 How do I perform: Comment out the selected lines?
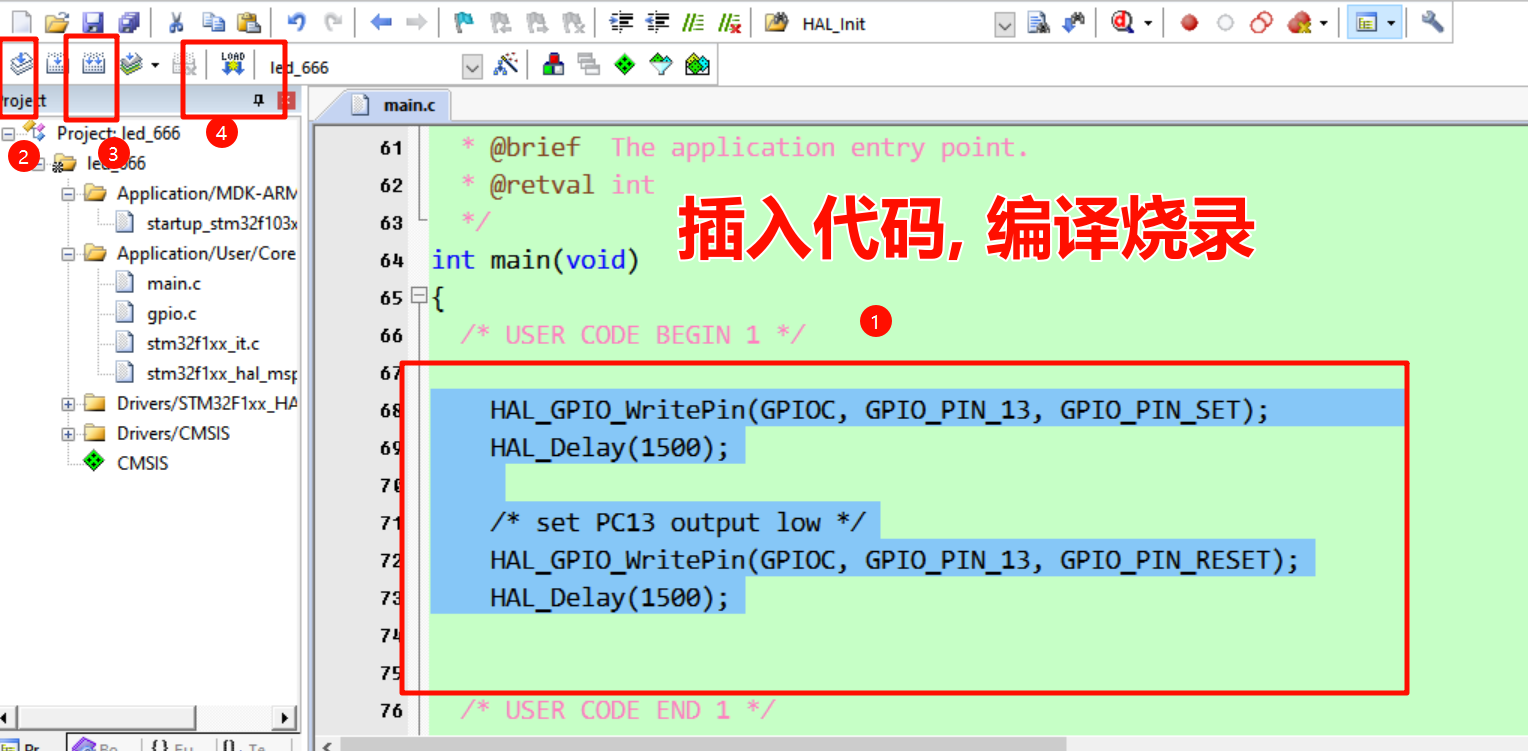[693, 23]
